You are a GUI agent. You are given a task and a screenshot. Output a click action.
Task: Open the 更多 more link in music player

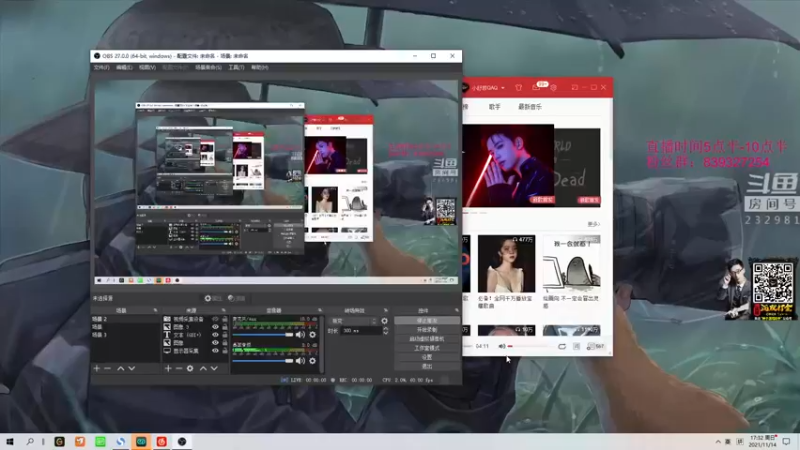click(x=593, y=224)
